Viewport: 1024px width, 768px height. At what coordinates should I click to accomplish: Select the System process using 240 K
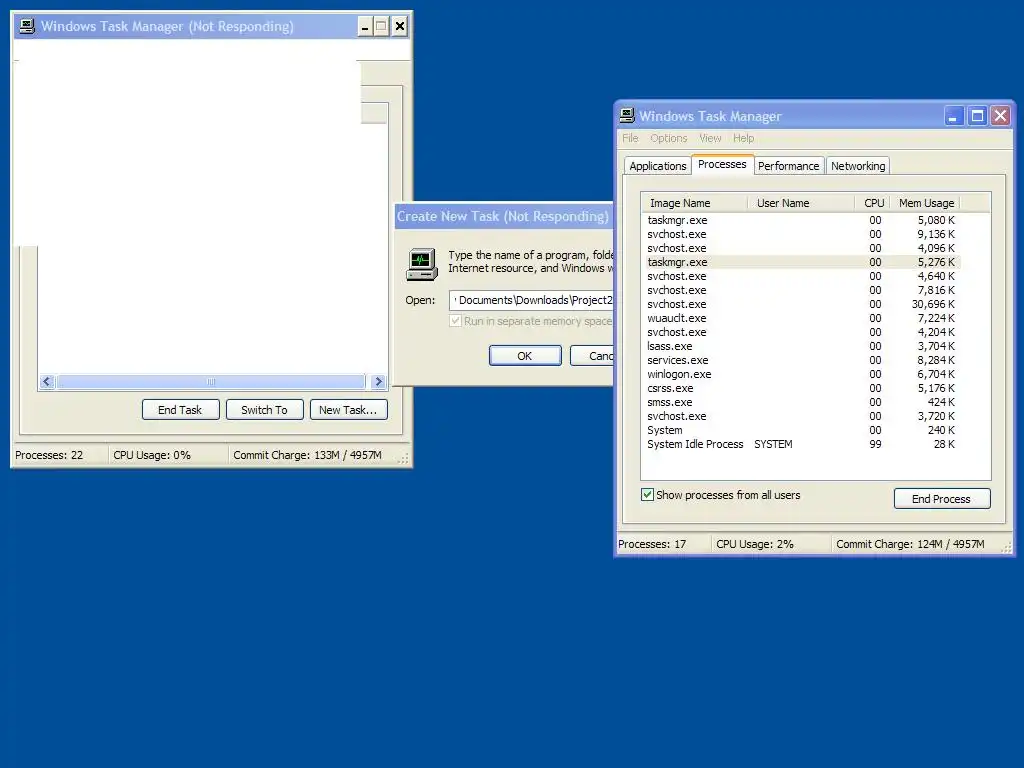click(x=801, y=430)
